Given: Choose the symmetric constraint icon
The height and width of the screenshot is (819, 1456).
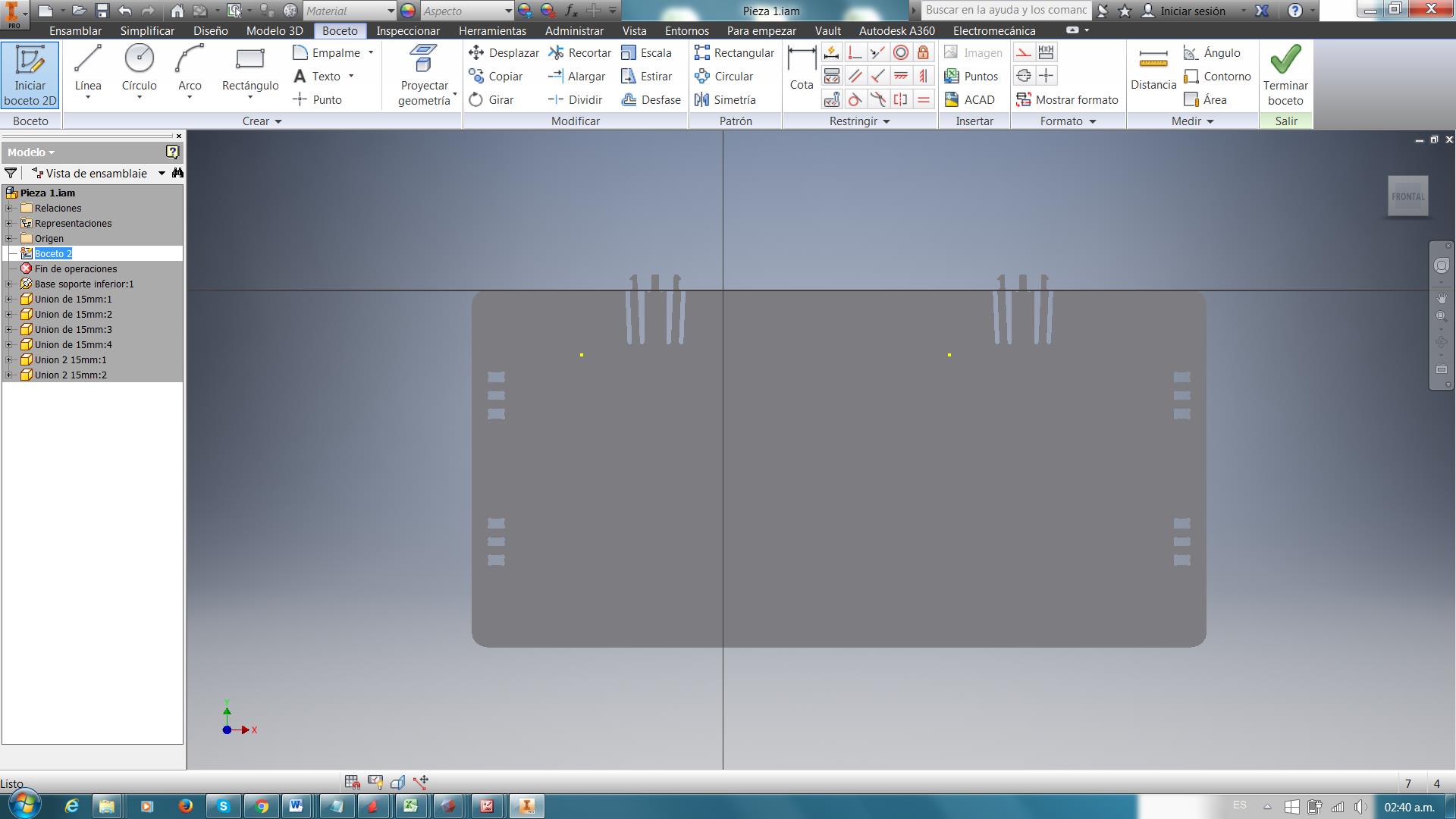Looking at the screenshot, I should click(900, 99).
